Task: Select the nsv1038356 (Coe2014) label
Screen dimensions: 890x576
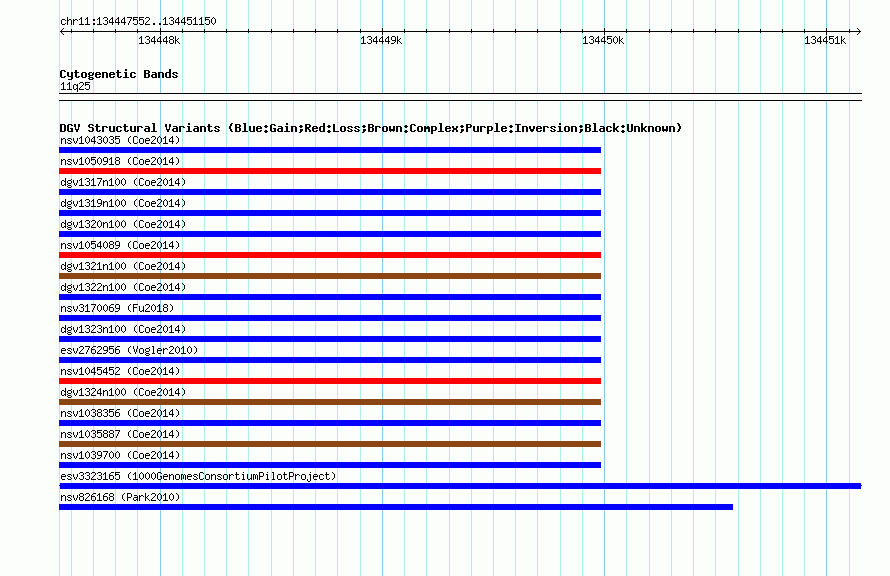Action: [x=120, y=413]
